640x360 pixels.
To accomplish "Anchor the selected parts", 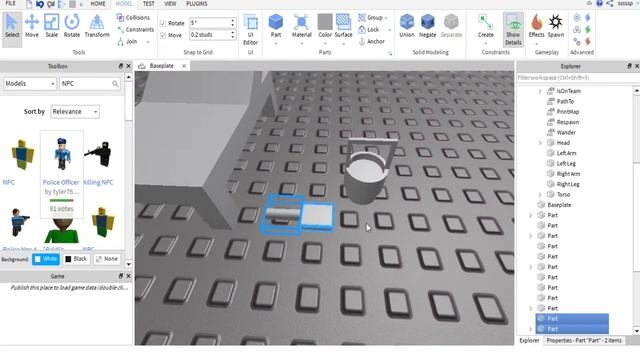I will pyautogui.click(x=372, y=42).
